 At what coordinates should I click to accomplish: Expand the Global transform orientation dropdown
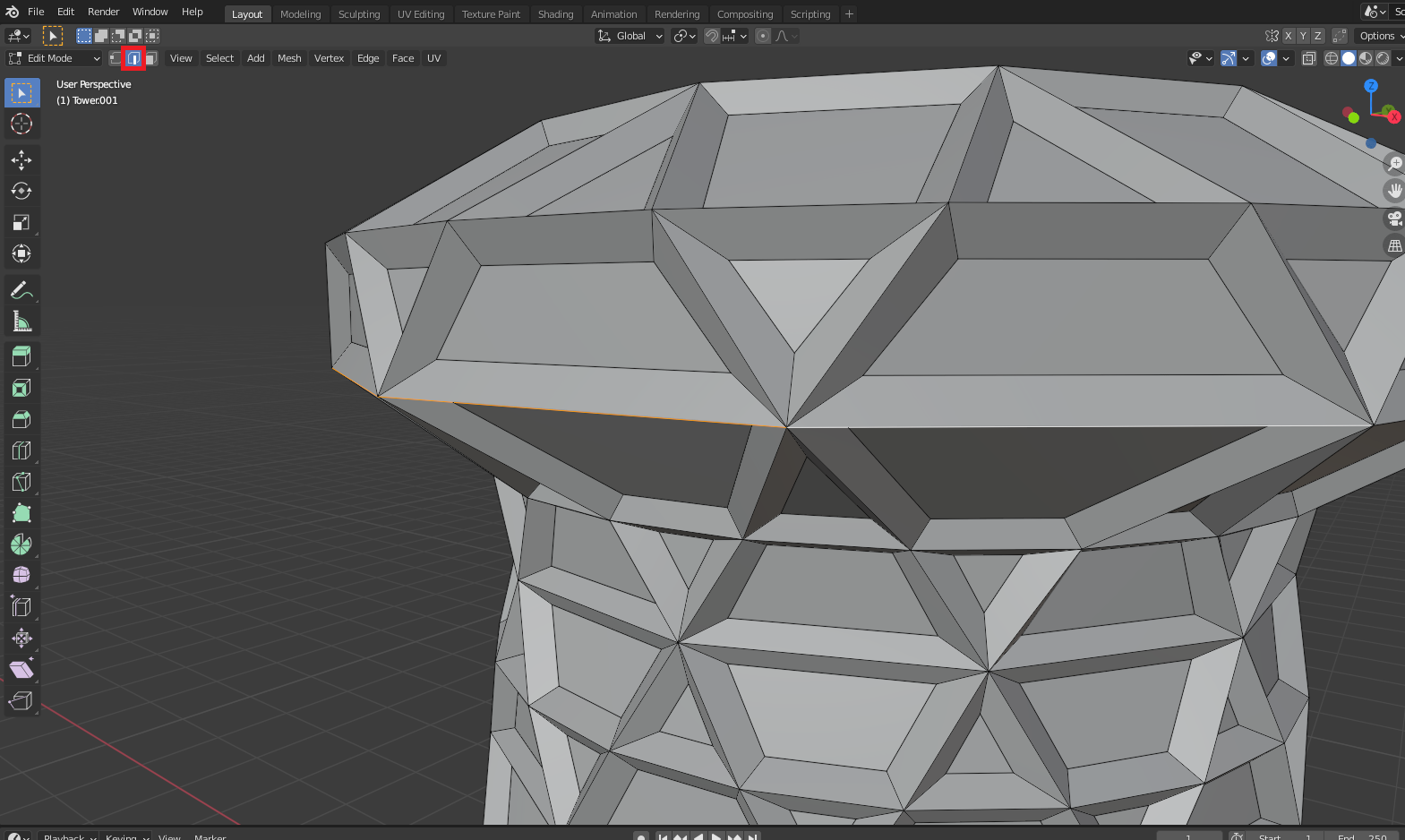[x=630, y=36]
